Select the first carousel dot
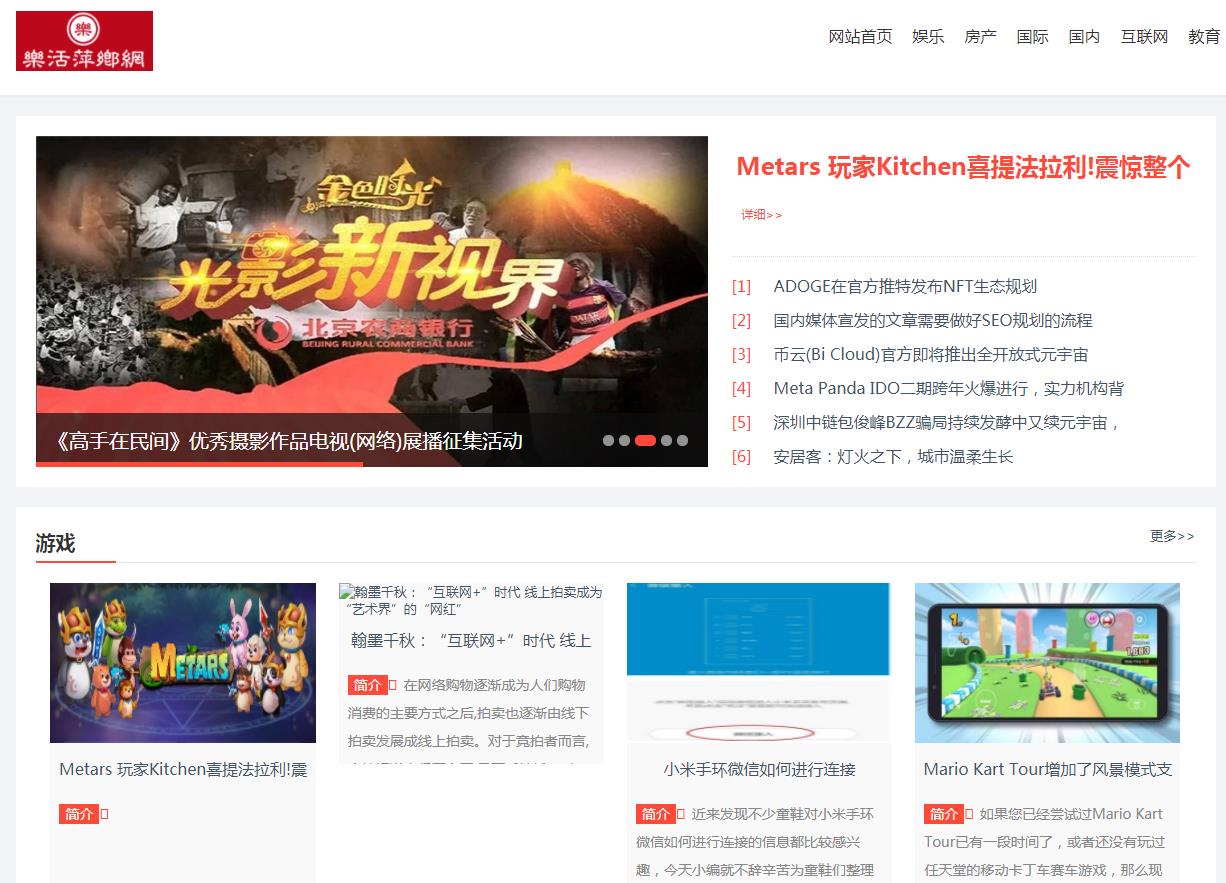Screen dimensions: 1226x883 pyautogui.click(x=609, y=440)
